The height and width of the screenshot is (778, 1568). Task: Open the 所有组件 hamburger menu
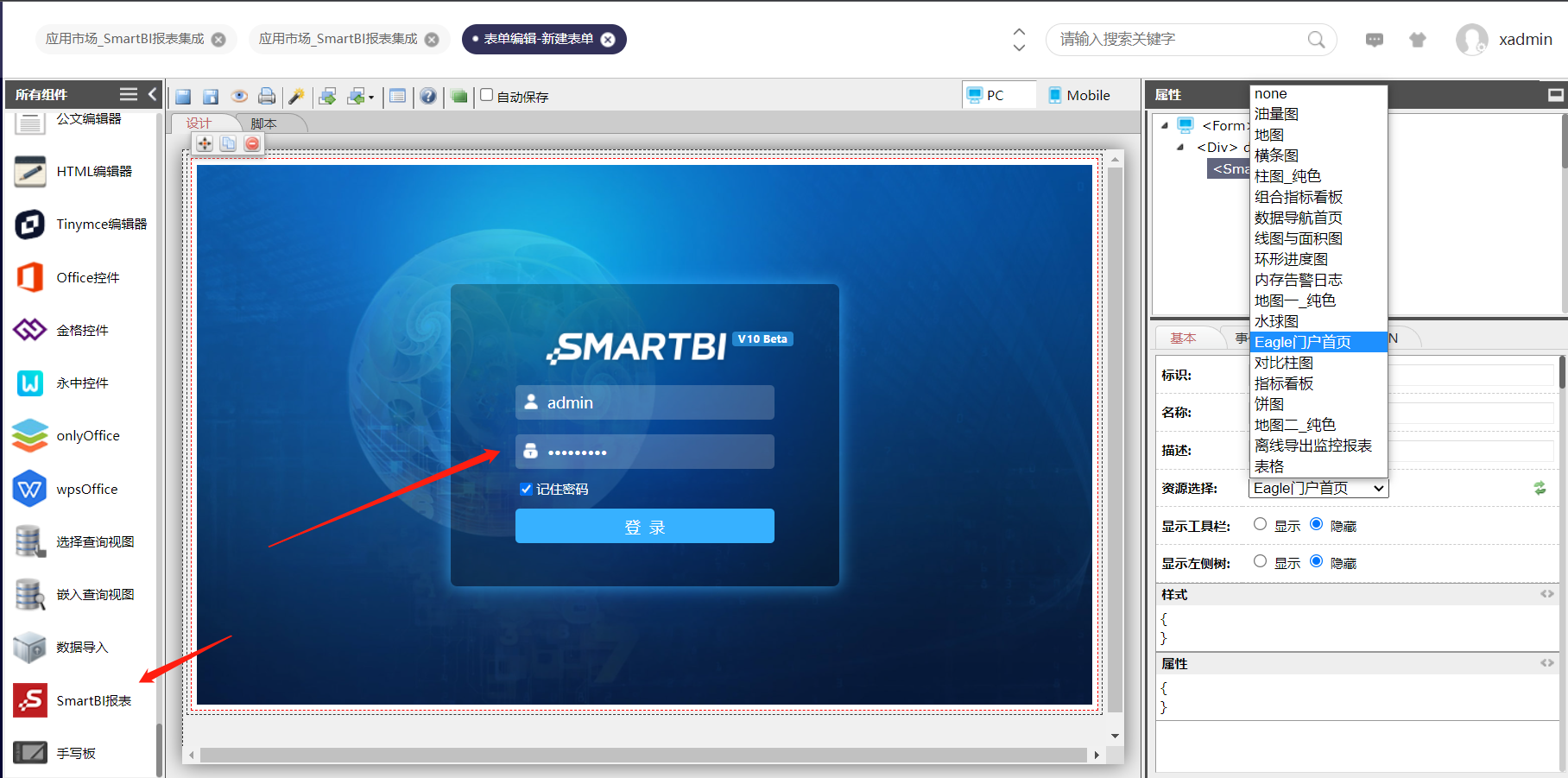[x=129, y=94]
